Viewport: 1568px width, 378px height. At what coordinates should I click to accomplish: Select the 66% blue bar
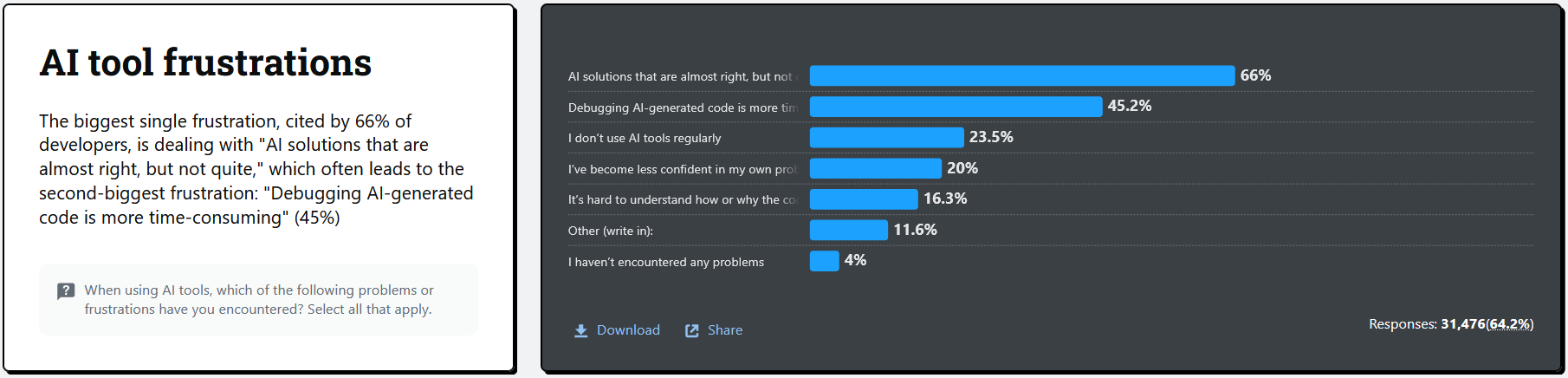click(1021, 76)
